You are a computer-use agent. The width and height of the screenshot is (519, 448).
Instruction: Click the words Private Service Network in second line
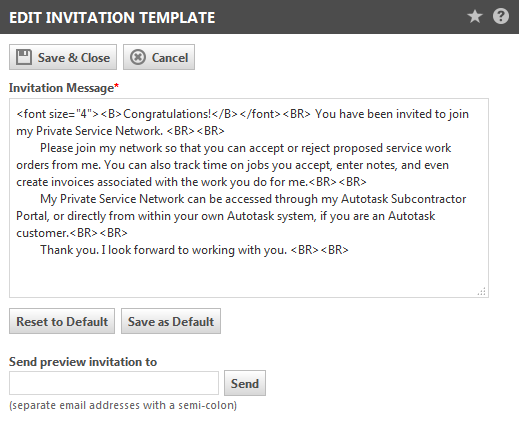[x=99, y=131]
